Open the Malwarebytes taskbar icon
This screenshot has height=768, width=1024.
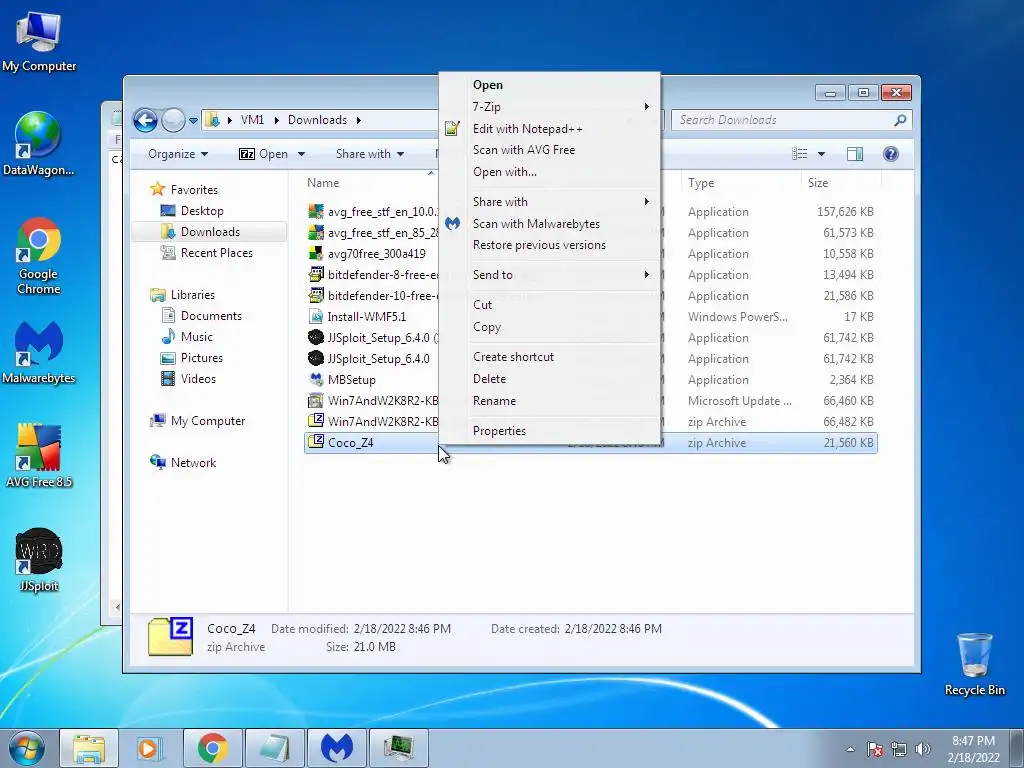point(336,748)
